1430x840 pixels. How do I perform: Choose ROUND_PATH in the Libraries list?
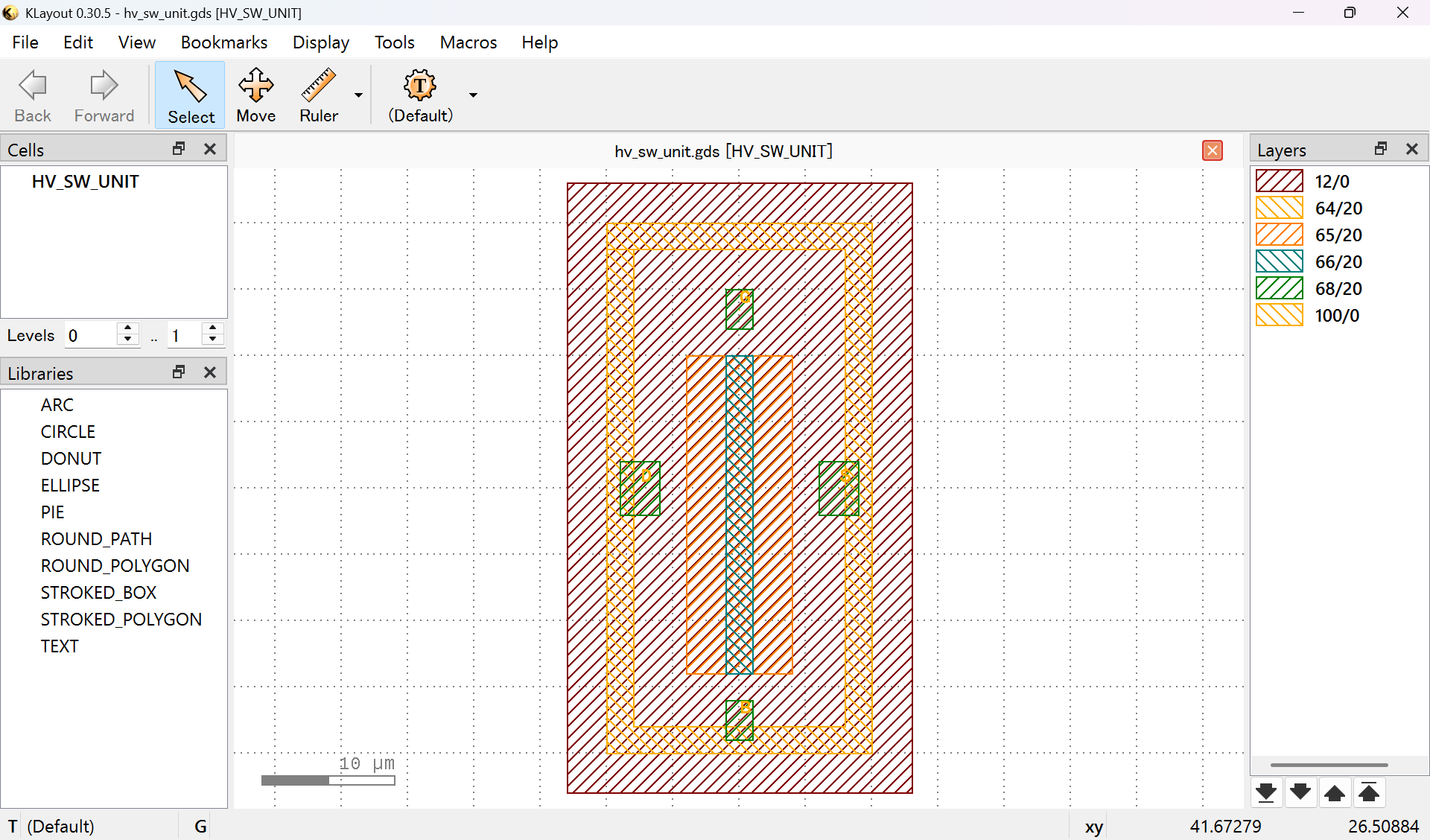coord(96,538)
